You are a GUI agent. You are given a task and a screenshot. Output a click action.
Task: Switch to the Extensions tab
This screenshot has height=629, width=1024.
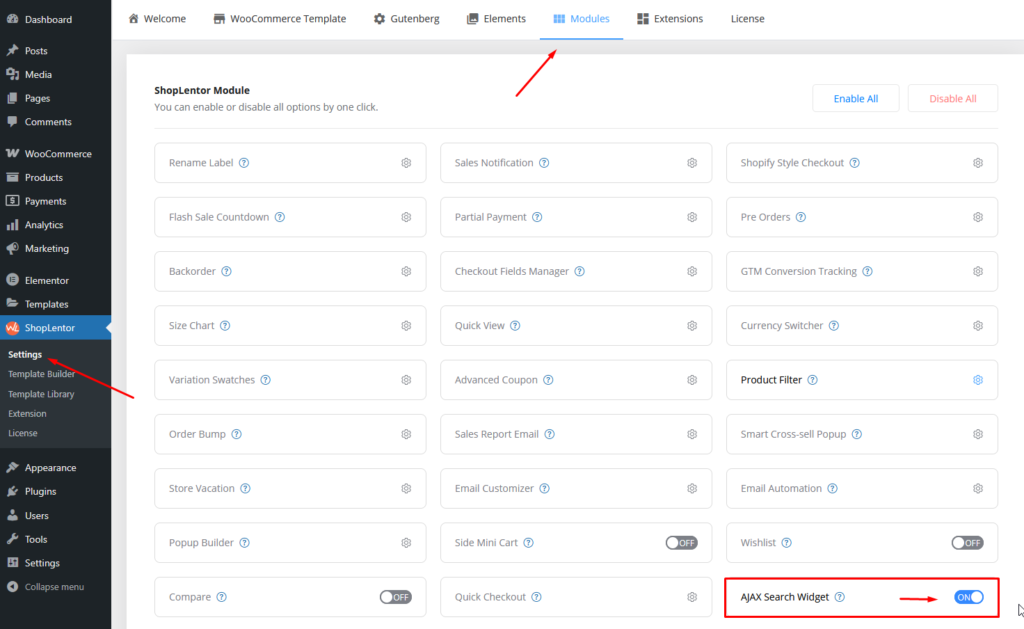click(670, 18)
